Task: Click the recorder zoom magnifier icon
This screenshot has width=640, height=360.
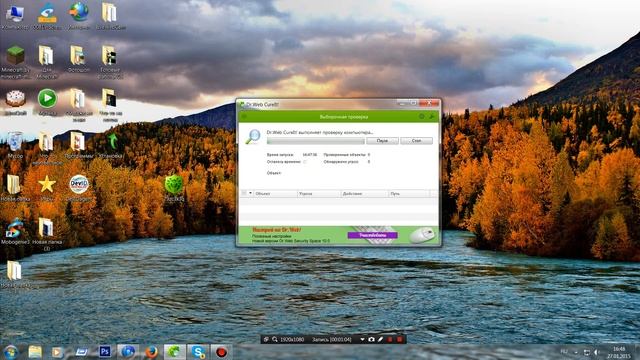Action: 275,339
